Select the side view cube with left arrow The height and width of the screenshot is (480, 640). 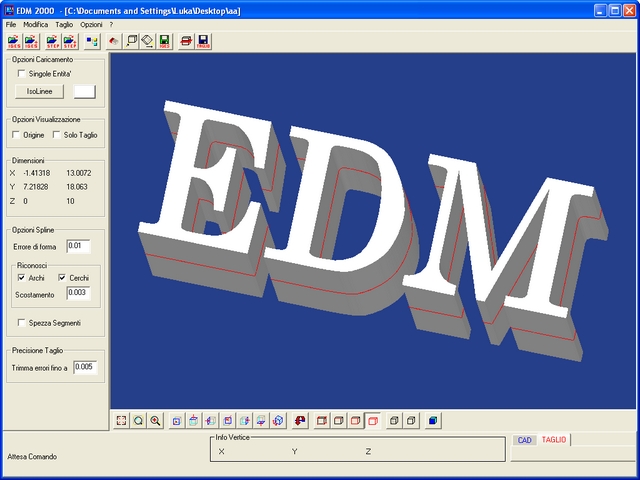[211, 420]
